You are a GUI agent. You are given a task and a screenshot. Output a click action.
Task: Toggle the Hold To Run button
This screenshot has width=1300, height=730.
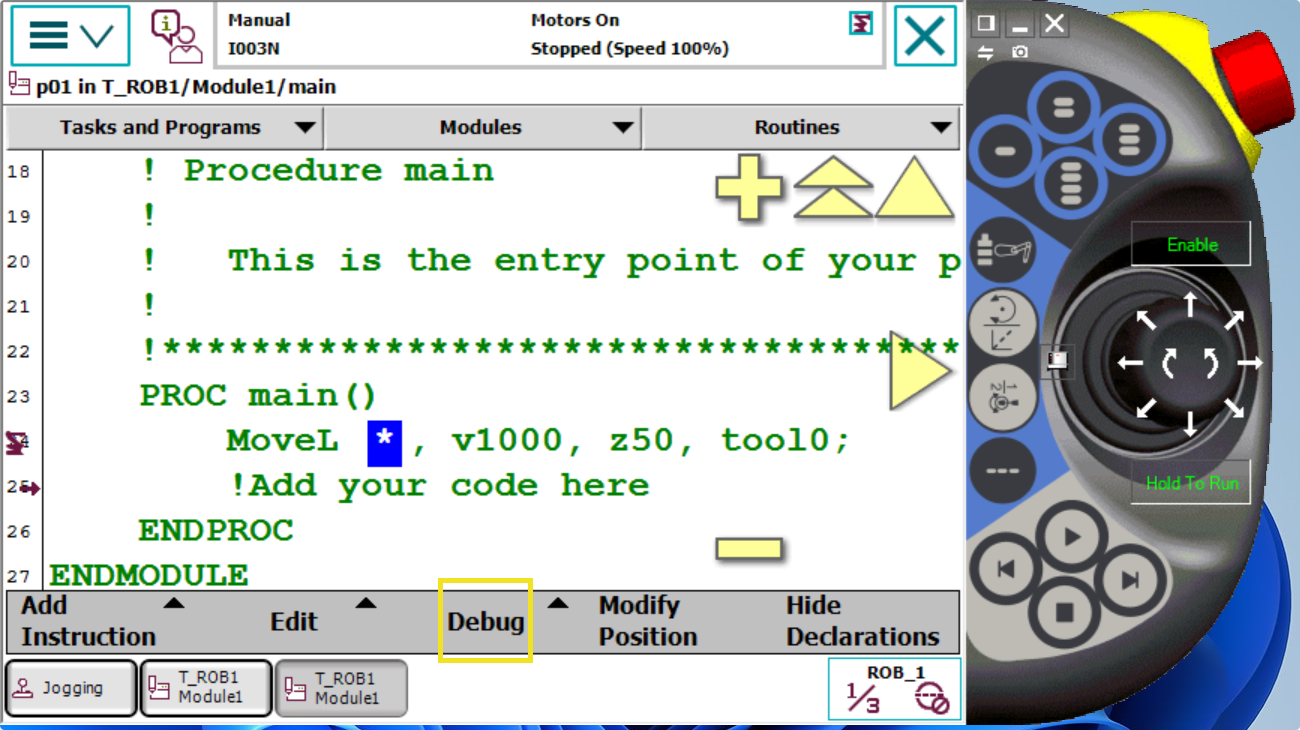coord(1191,483)
